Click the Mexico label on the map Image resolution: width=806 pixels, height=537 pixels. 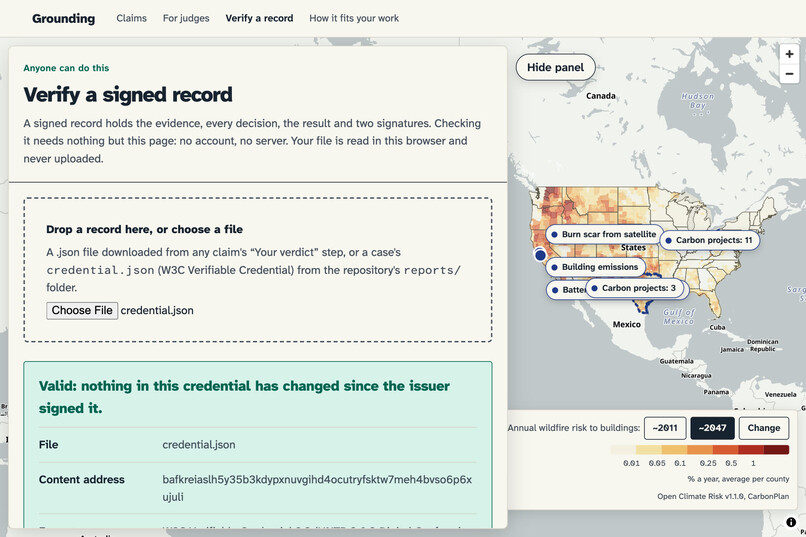pos(627,324)
